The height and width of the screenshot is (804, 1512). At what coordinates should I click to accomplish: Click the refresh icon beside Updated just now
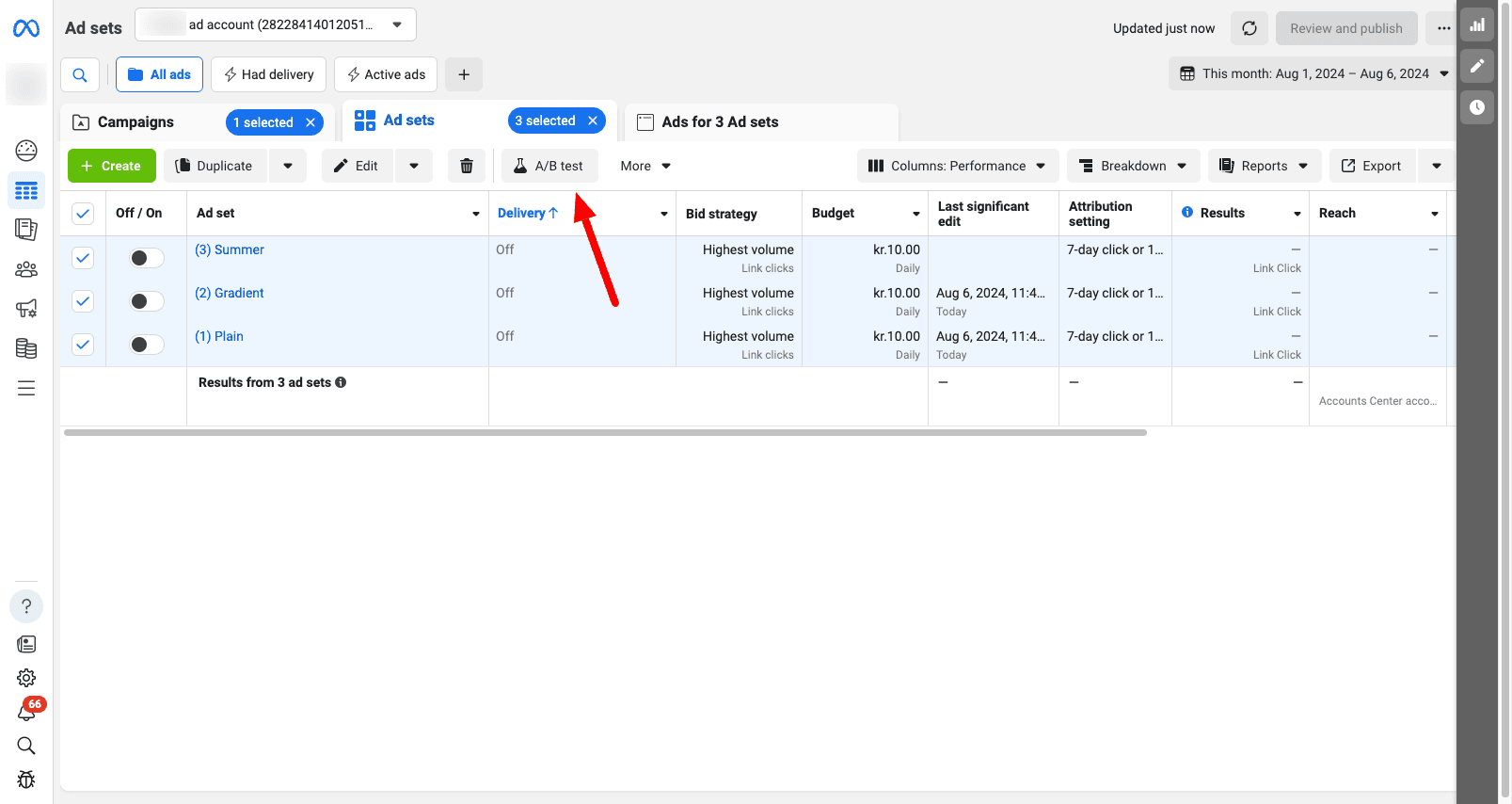(x=1249, y=28)
